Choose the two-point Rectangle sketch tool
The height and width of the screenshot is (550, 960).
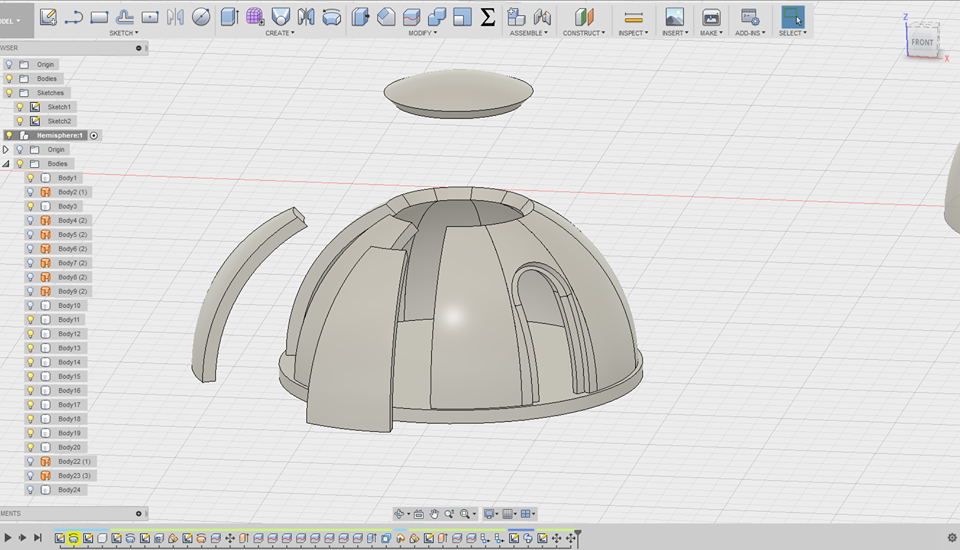click(x=99, y=17)
